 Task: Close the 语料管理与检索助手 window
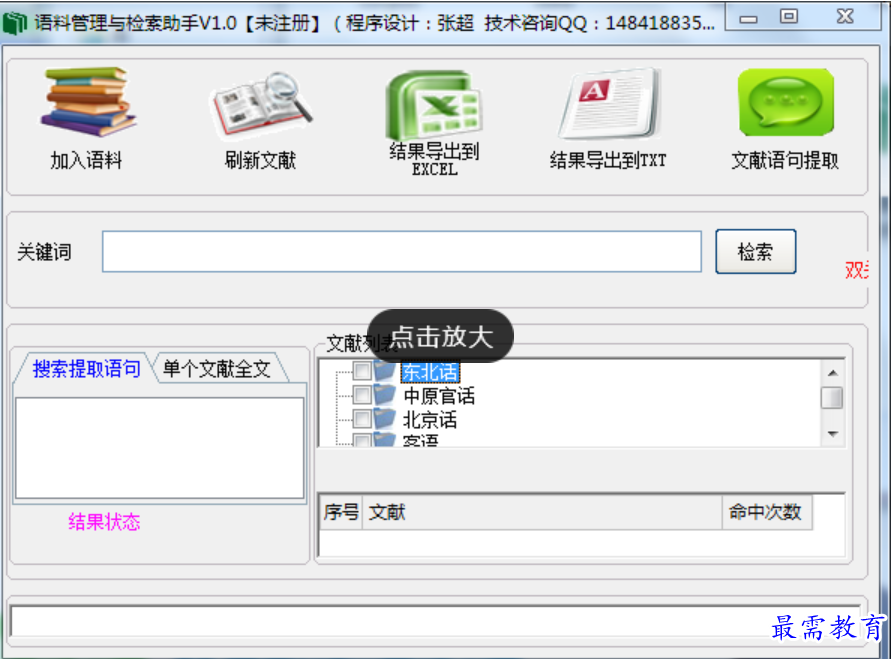[x=845, y=18]
